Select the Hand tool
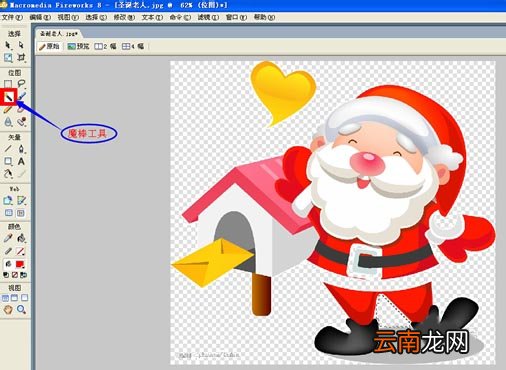Image resolution: width=506 pixels, height=370 pixels. click(x=8, y=310)
